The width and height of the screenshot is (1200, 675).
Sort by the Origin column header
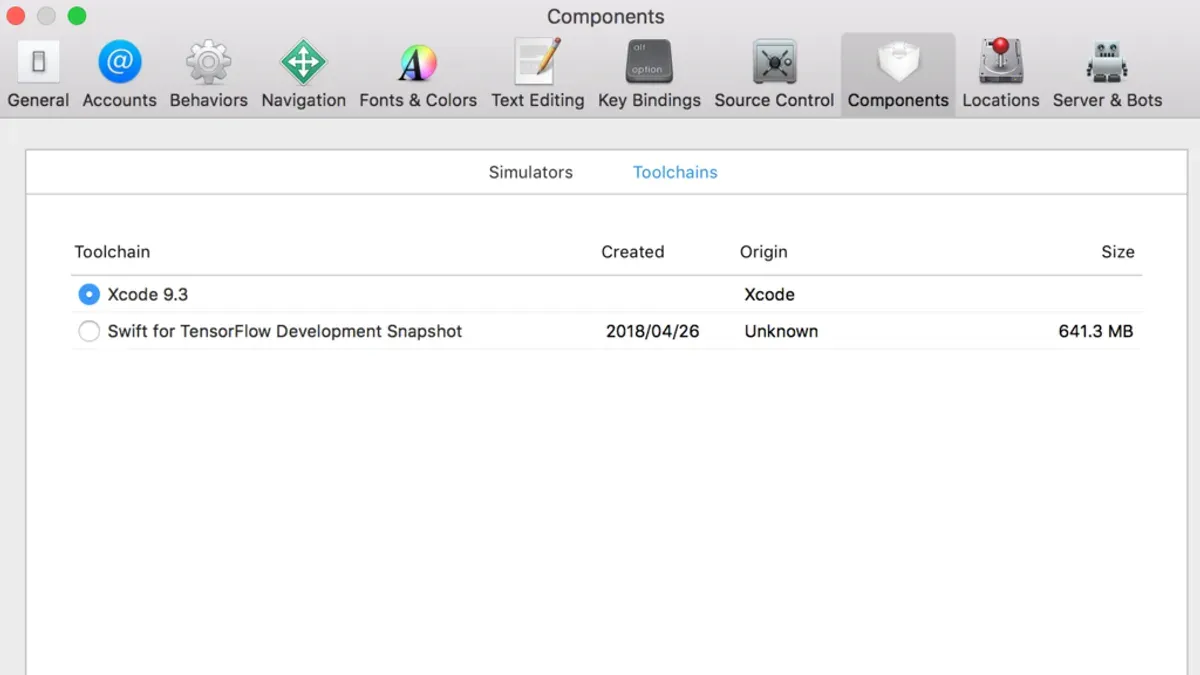pyautogui.click(x=763, y=252)
